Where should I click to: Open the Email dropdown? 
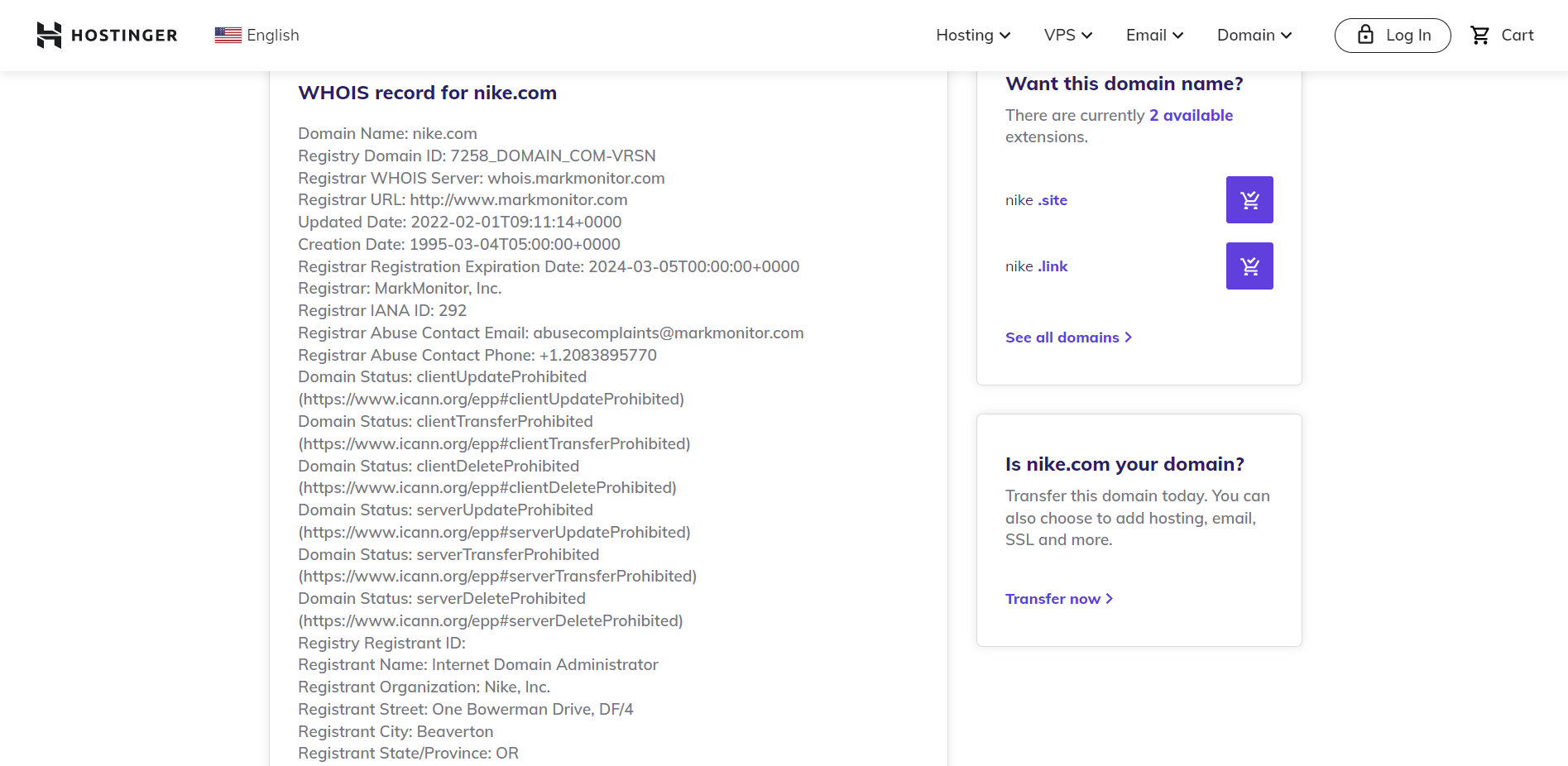(1154, 35)
